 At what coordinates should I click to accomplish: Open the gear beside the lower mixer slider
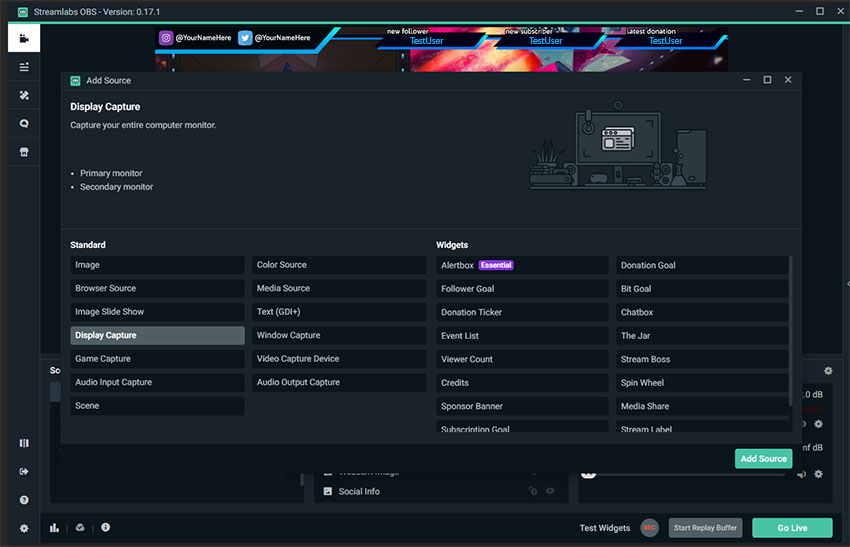point(819,474)
